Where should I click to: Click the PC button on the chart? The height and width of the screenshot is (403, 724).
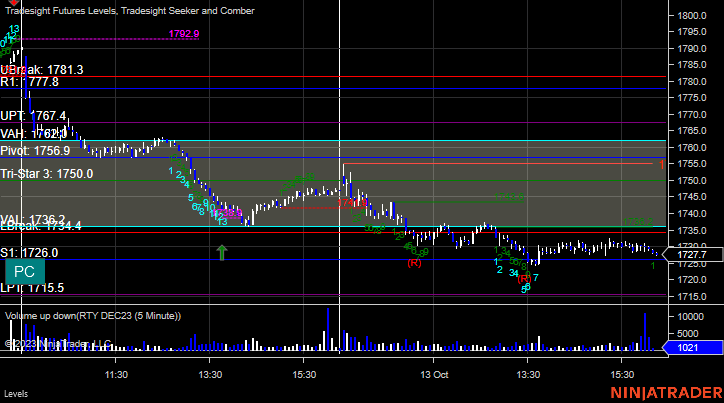pos(25,271)
